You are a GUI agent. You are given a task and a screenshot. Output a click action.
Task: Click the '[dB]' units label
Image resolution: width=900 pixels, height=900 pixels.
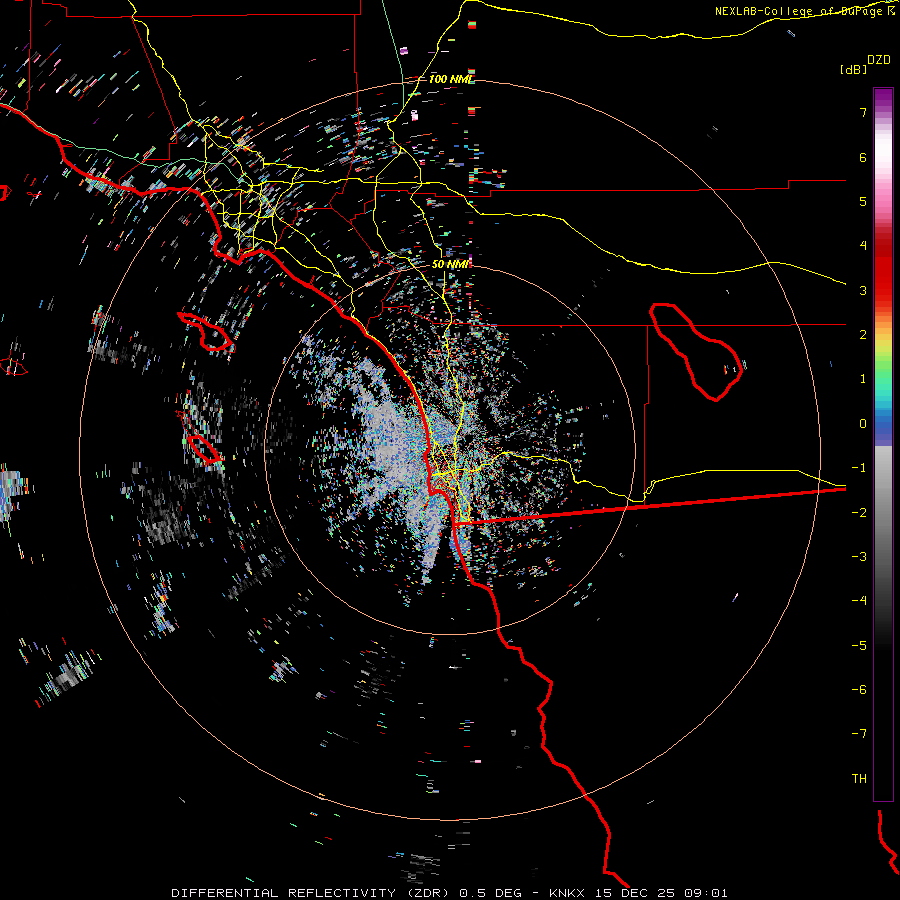(x=853, y=69)
